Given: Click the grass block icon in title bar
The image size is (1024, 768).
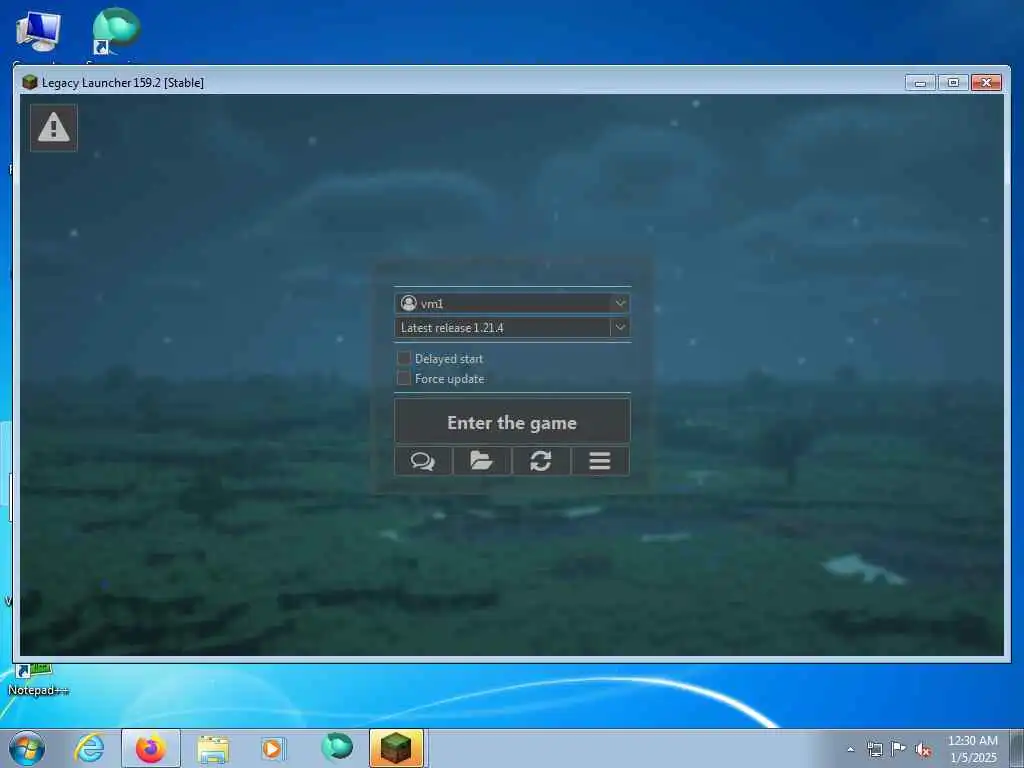Looking at the screenshot, I should (x=29, y=82).
